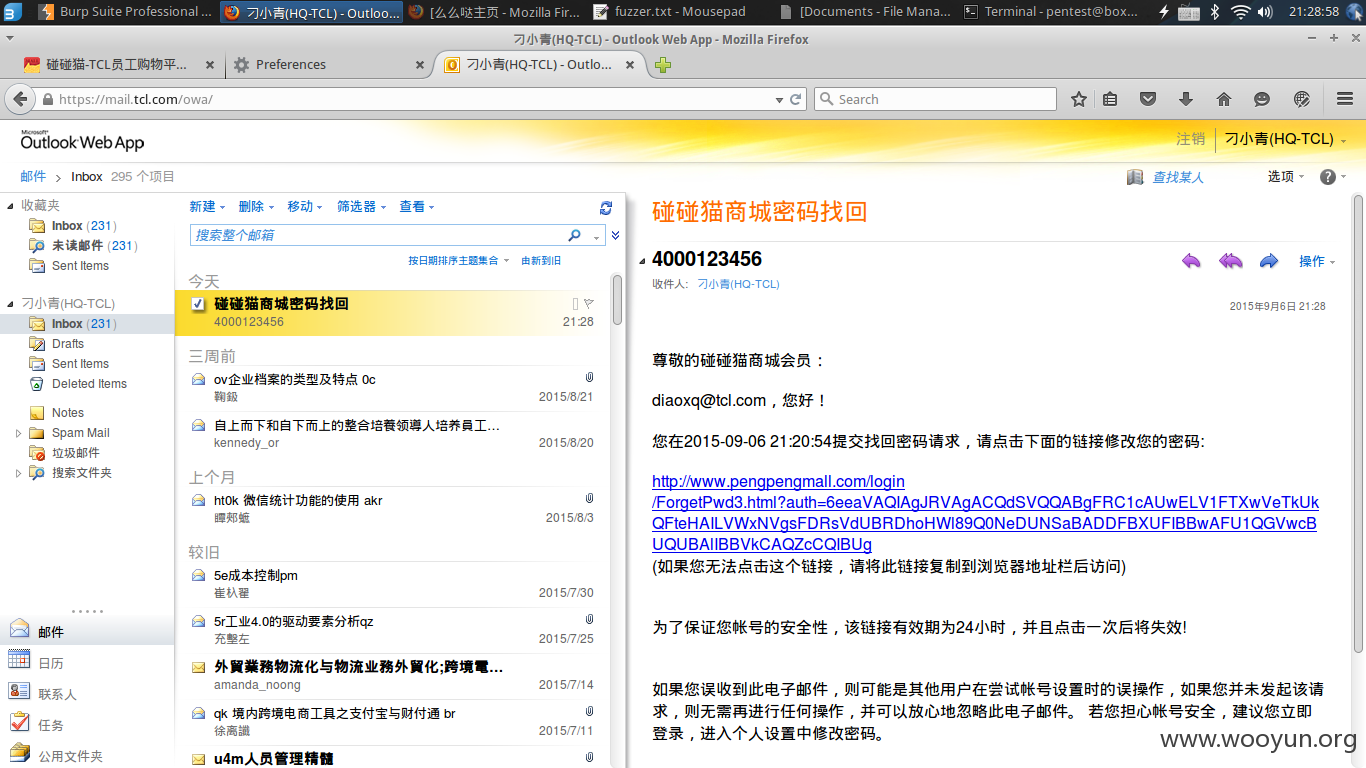The height and width of the screenshot is (768, 1366).
Task: Click the reply arrow icon
Action: [x=1191, y=261]
